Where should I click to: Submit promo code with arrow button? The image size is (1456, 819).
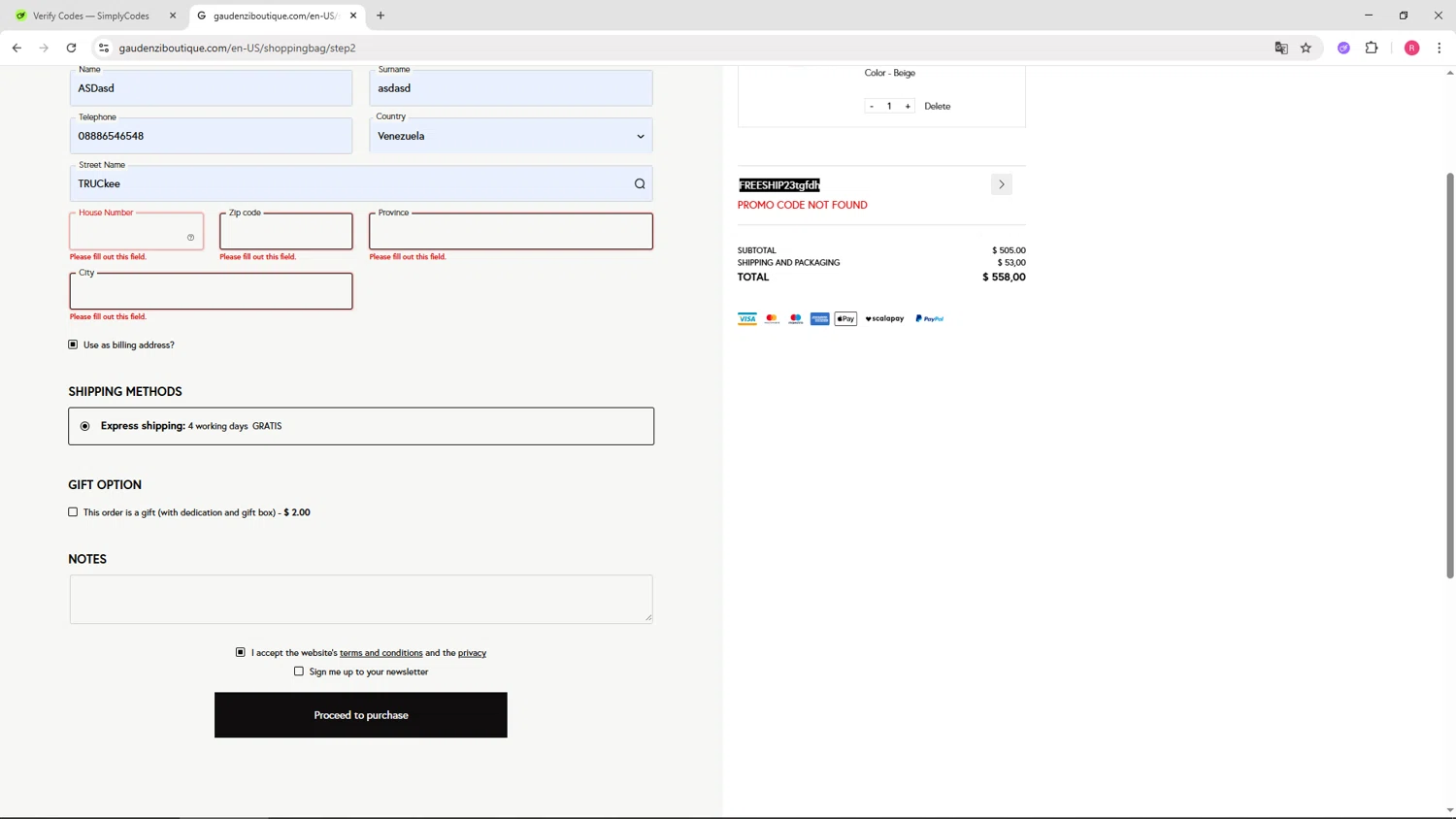point(1002,184)
